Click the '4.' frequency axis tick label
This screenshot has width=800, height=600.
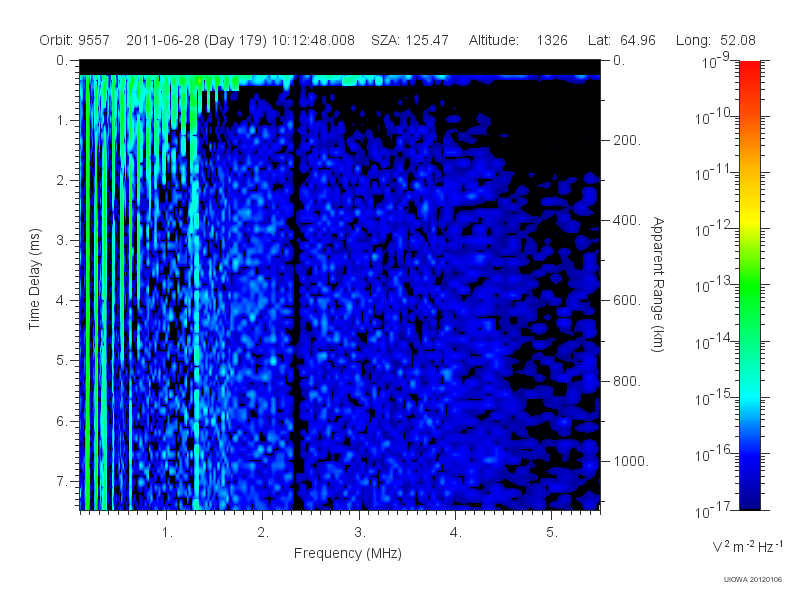456,533
